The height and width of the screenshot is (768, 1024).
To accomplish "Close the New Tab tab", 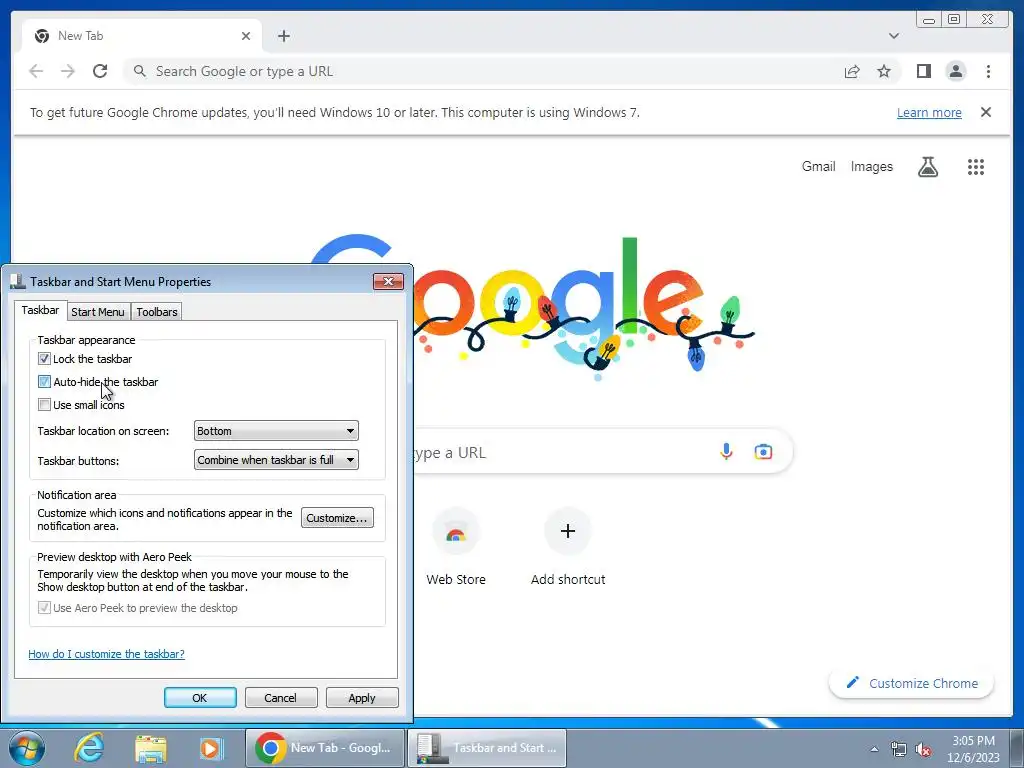I will pyautogui.click(x=246, y=36).
